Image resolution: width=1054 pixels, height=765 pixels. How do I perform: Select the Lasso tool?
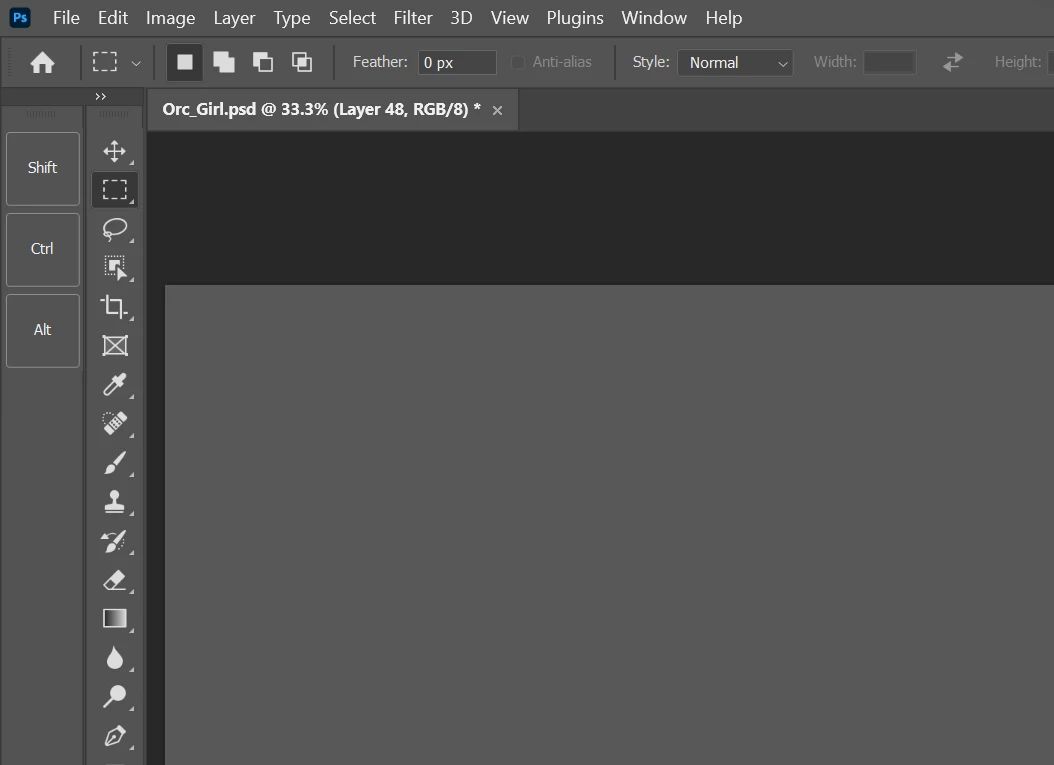click(115, 229)
